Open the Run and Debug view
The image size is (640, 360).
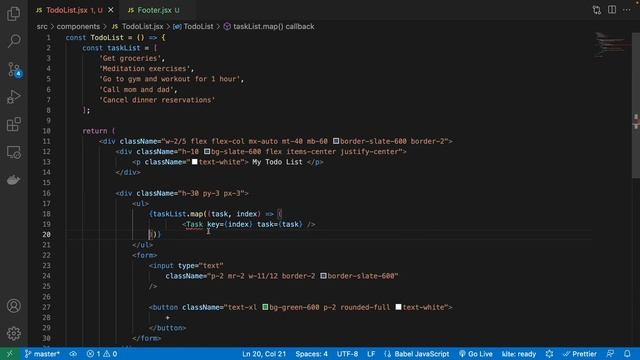[x=13, y=97]
